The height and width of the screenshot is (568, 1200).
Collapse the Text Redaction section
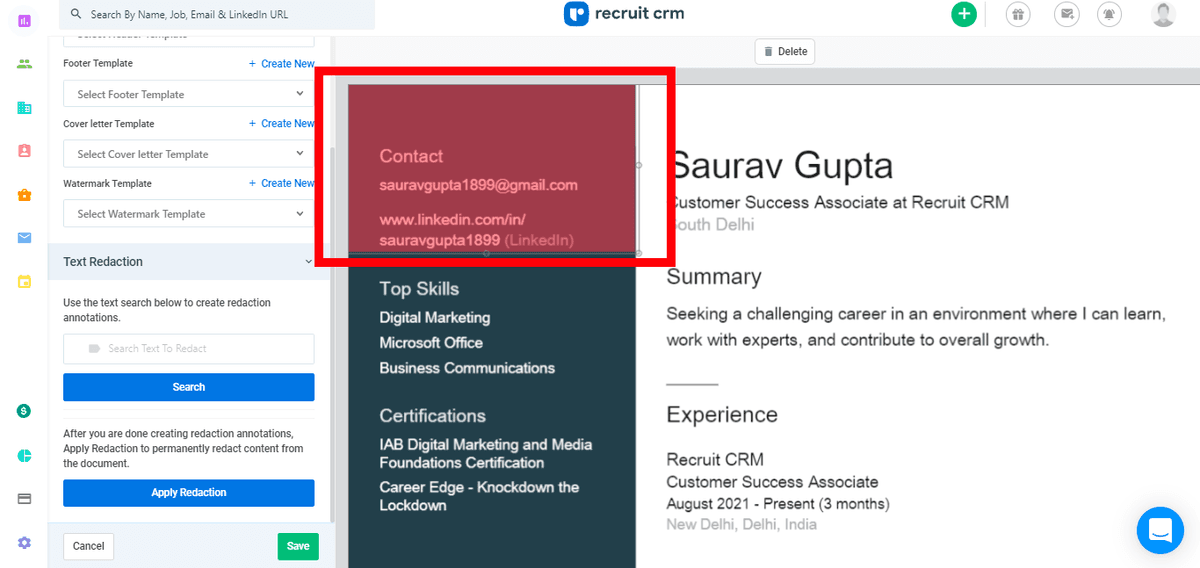coord(309,262)
